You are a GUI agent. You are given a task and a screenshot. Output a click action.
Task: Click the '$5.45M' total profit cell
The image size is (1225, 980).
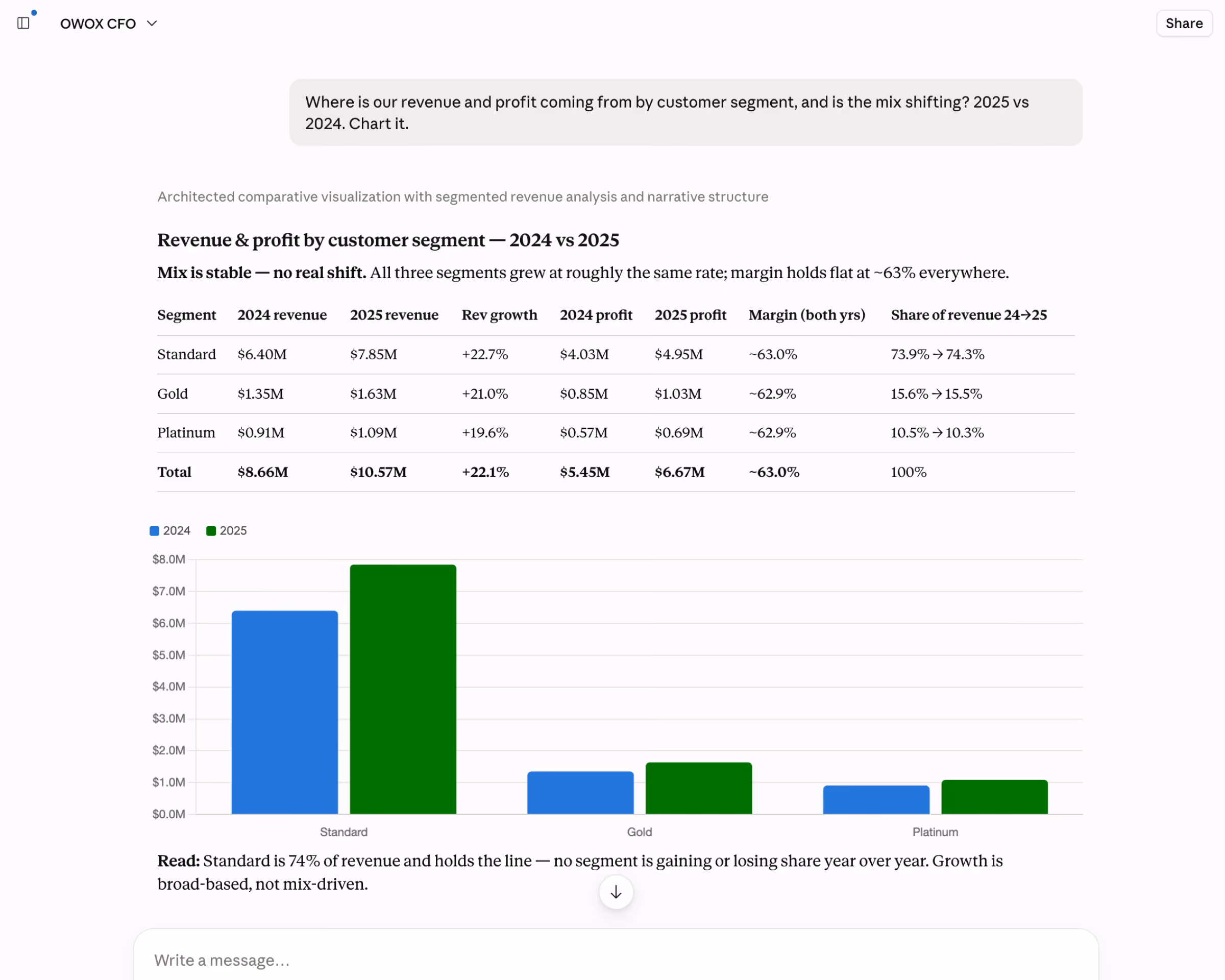pos(584,472)
